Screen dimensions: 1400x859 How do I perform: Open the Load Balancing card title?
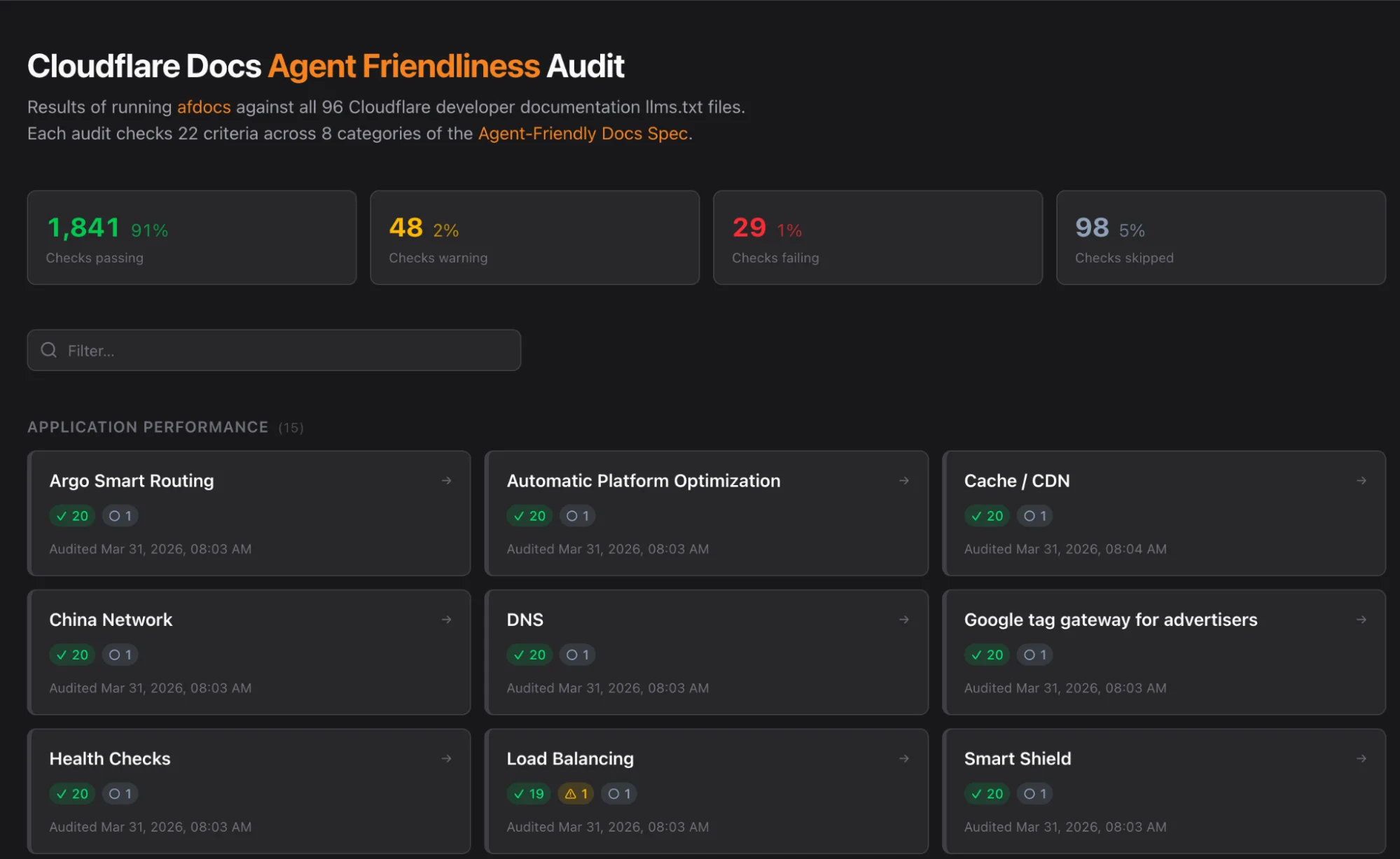[x=570, y=759]
